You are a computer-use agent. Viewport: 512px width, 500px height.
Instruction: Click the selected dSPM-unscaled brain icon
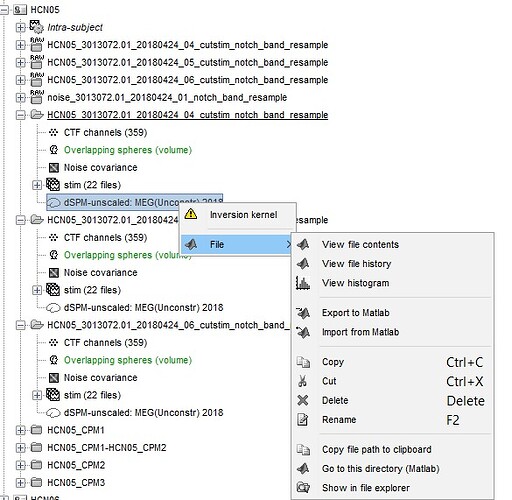(53, 202)
